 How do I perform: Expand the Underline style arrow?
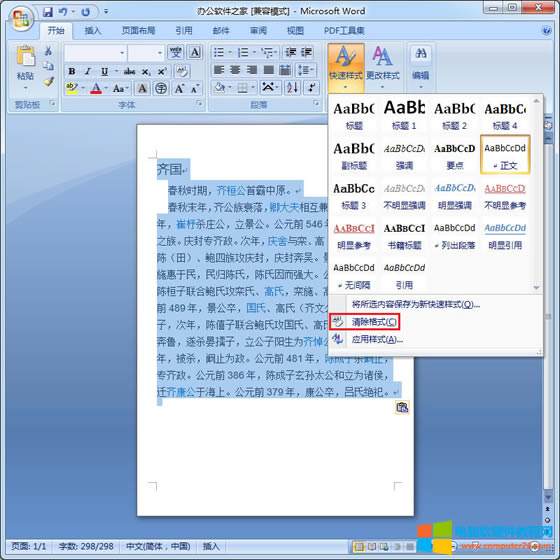pos(116,71)
